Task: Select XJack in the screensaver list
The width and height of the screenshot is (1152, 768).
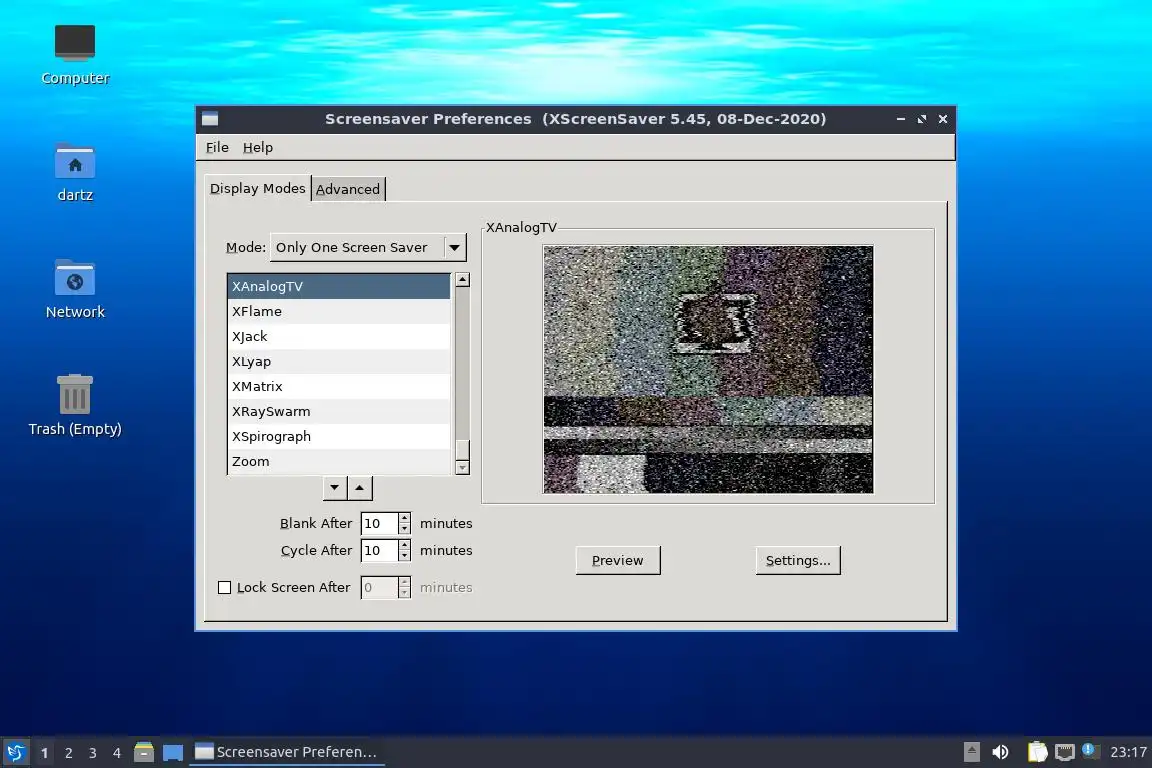Action: tap(339, 337)
